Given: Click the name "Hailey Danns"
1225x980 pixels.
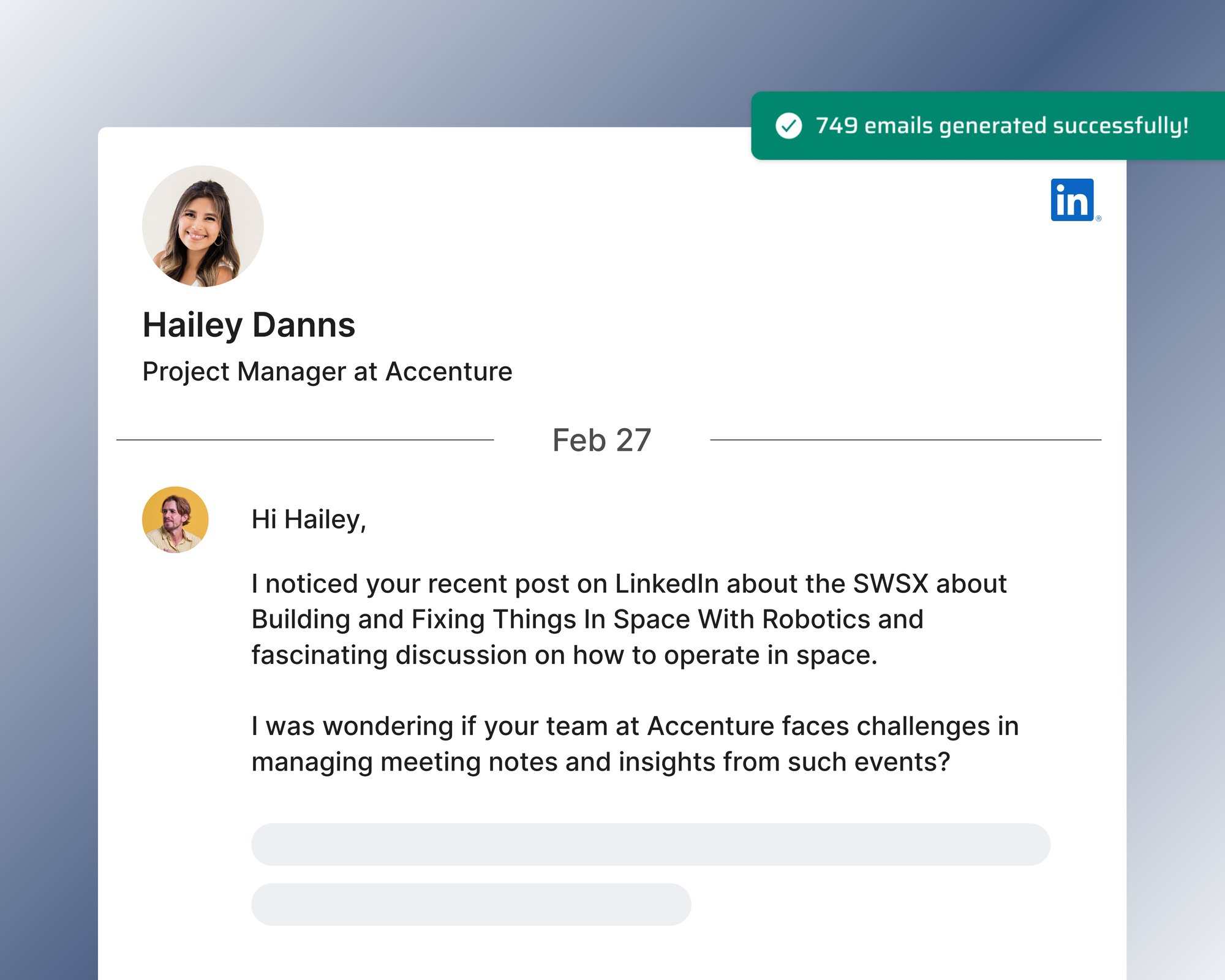Looking at the screenshot, I should pos(249,325).
